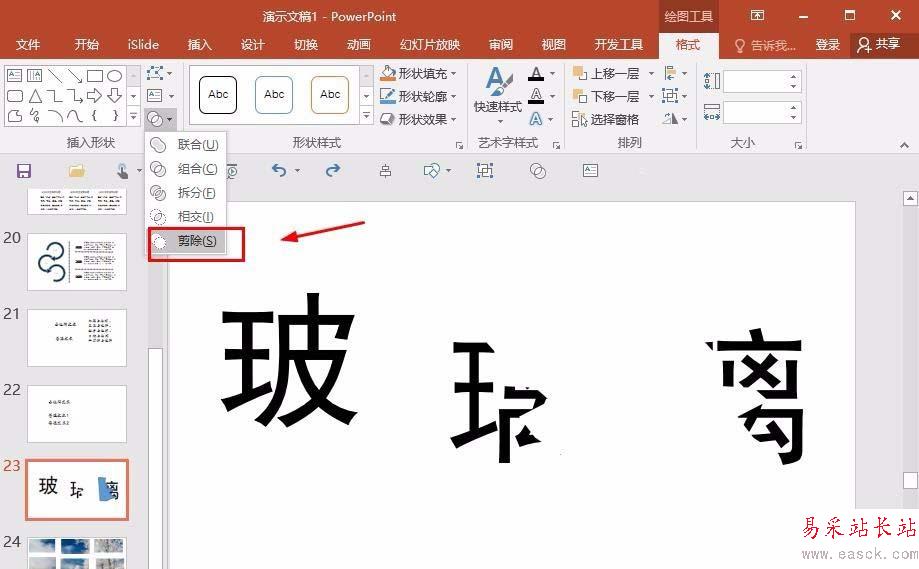Apply the gold outline Abc shape style
Viewport: 919px width, 569px height.
coord(330,94)
